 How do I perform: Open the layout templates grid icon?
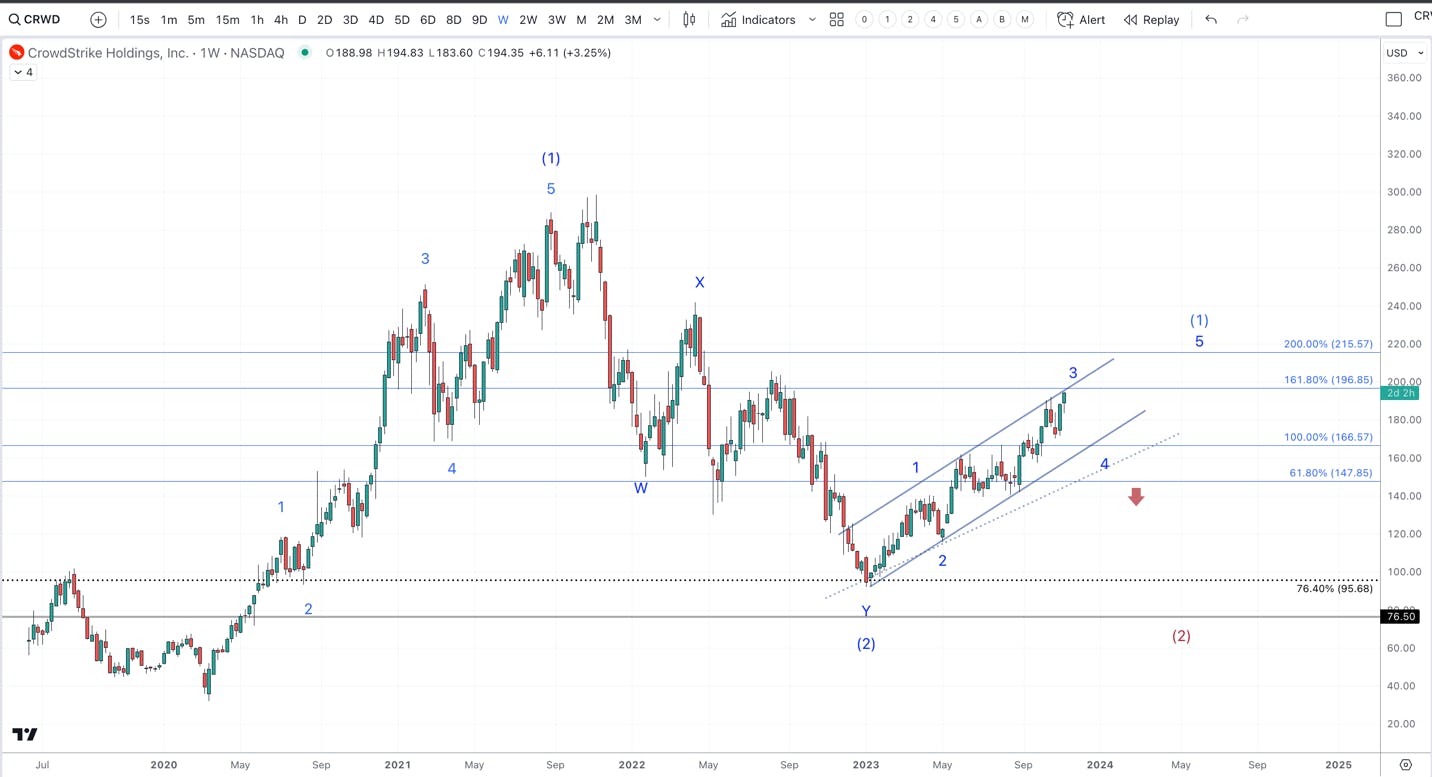point(837,19)
